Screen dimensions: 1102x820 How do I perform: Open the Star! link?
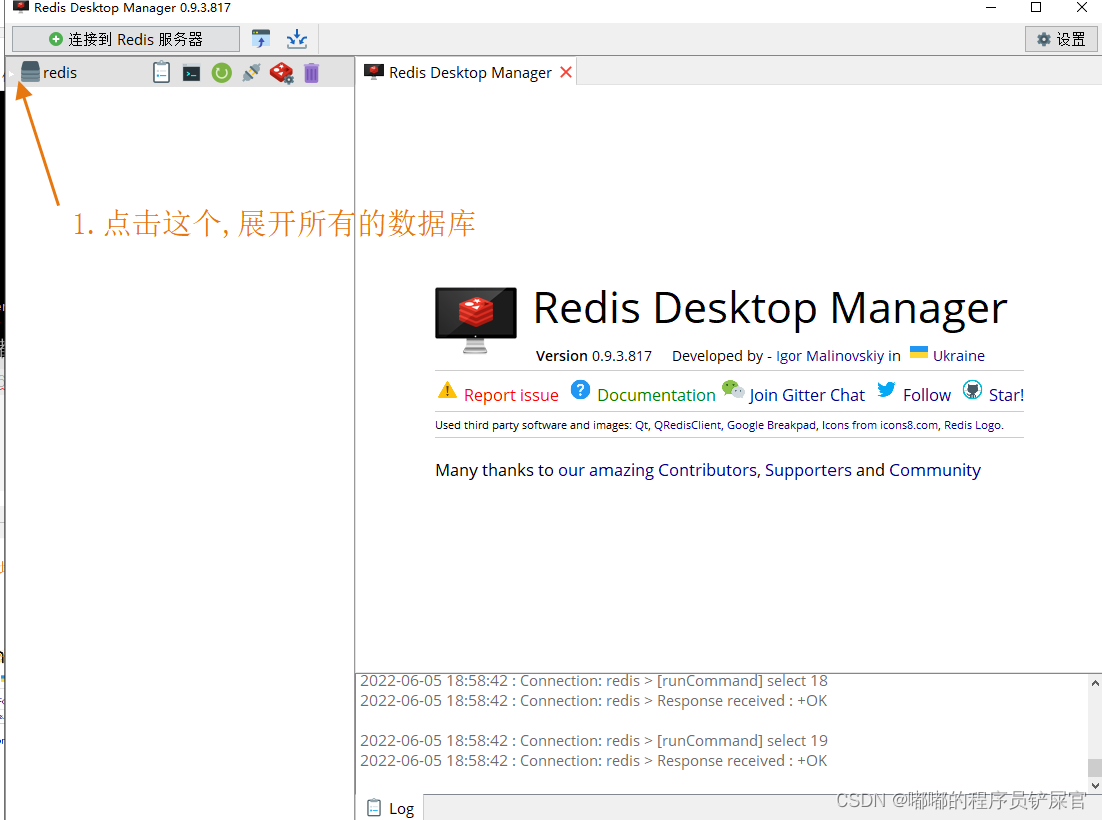[x=1006, y=395]
